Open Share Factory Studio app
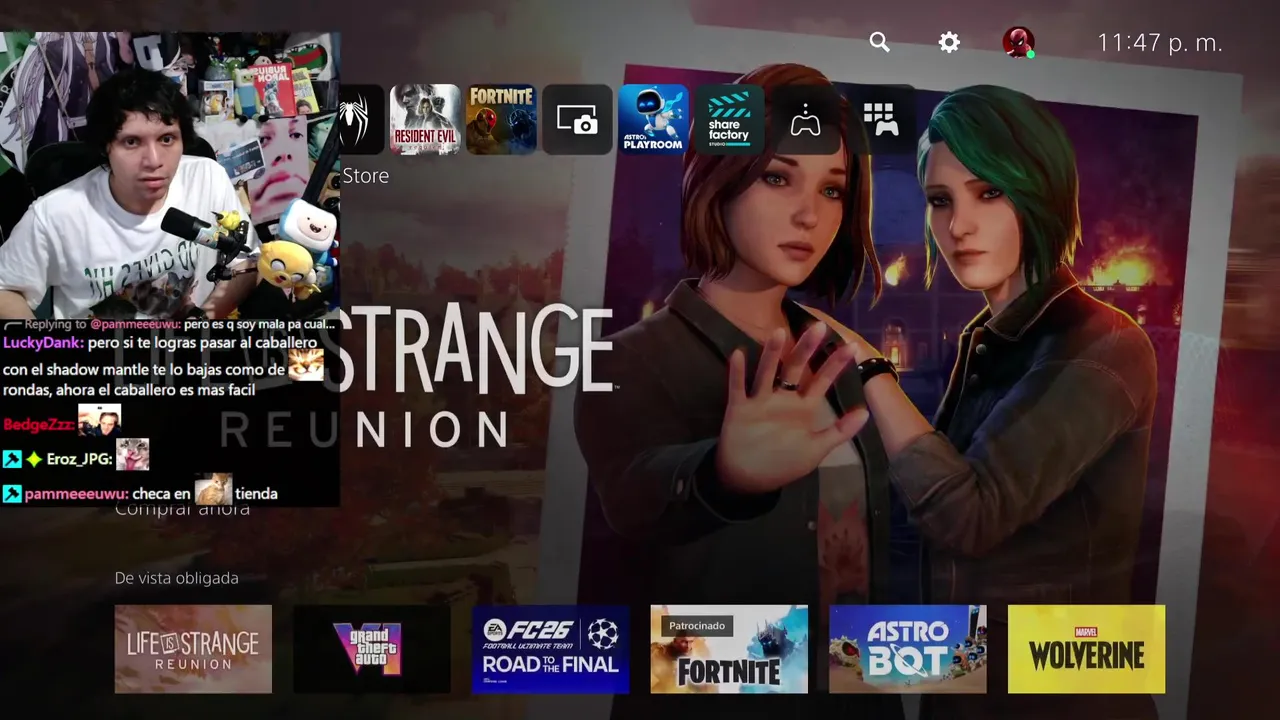The width and height of the screenshot is (1280, 720). click(x=729, y=119)
